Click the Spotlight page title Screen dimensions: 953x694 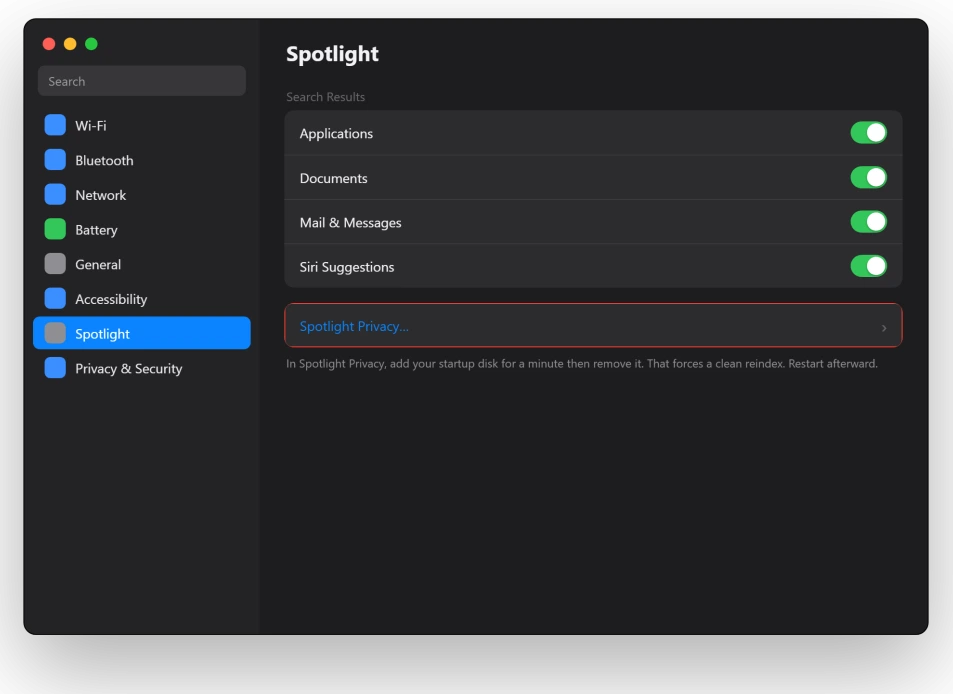(332, 54)
